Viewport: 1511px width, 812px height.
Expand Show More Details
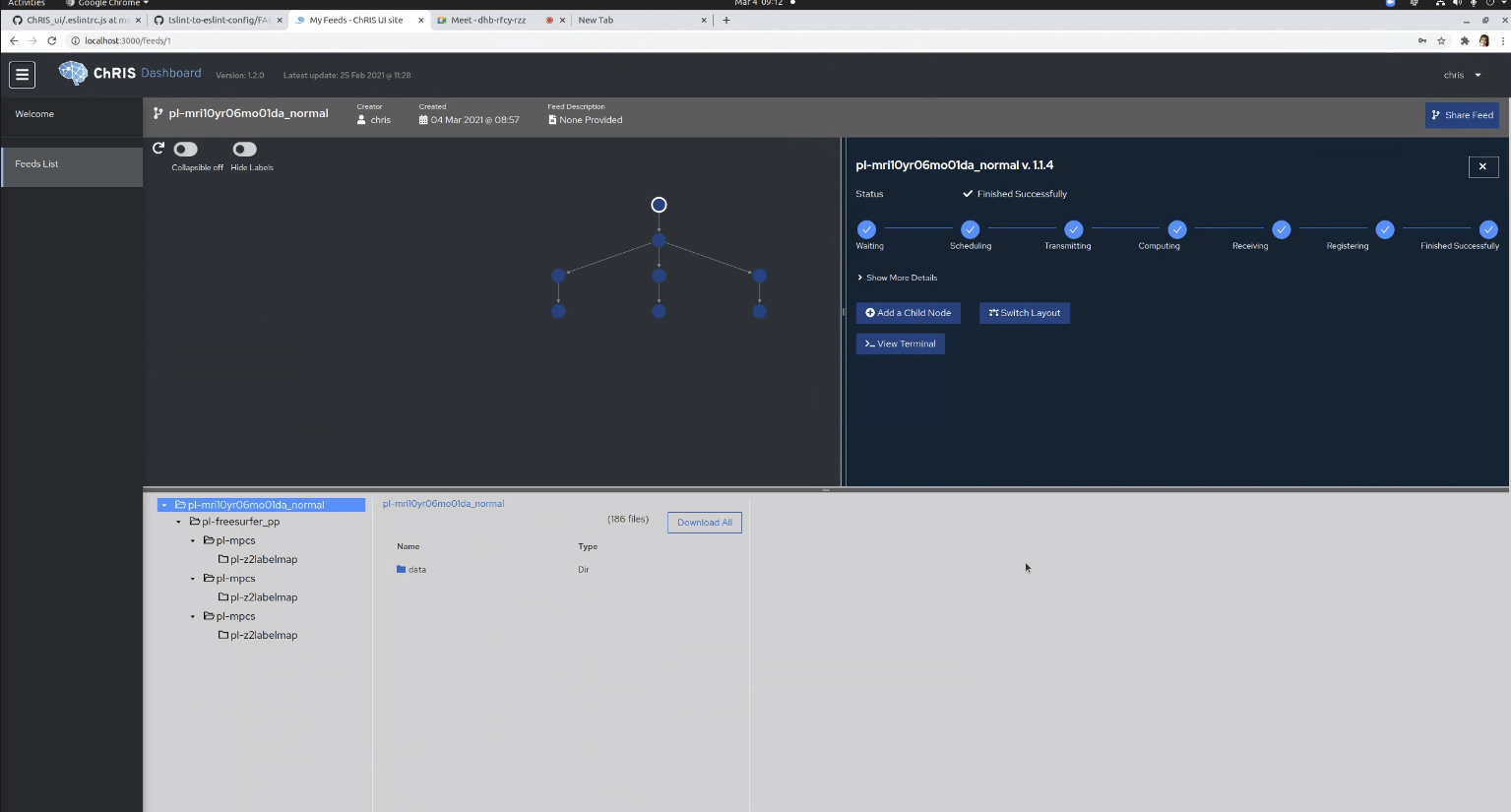(897, 278)
